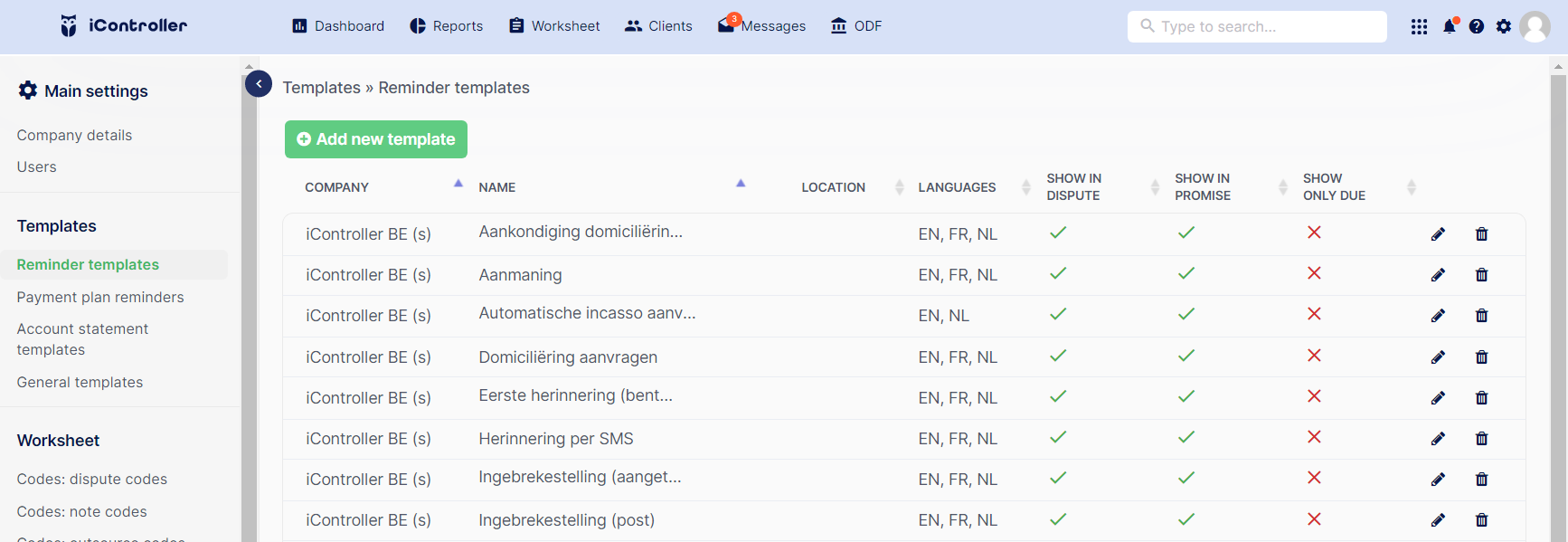Go to the Worksheet menu
Viewport: 1568px width, 542px height.
[554, 26]
